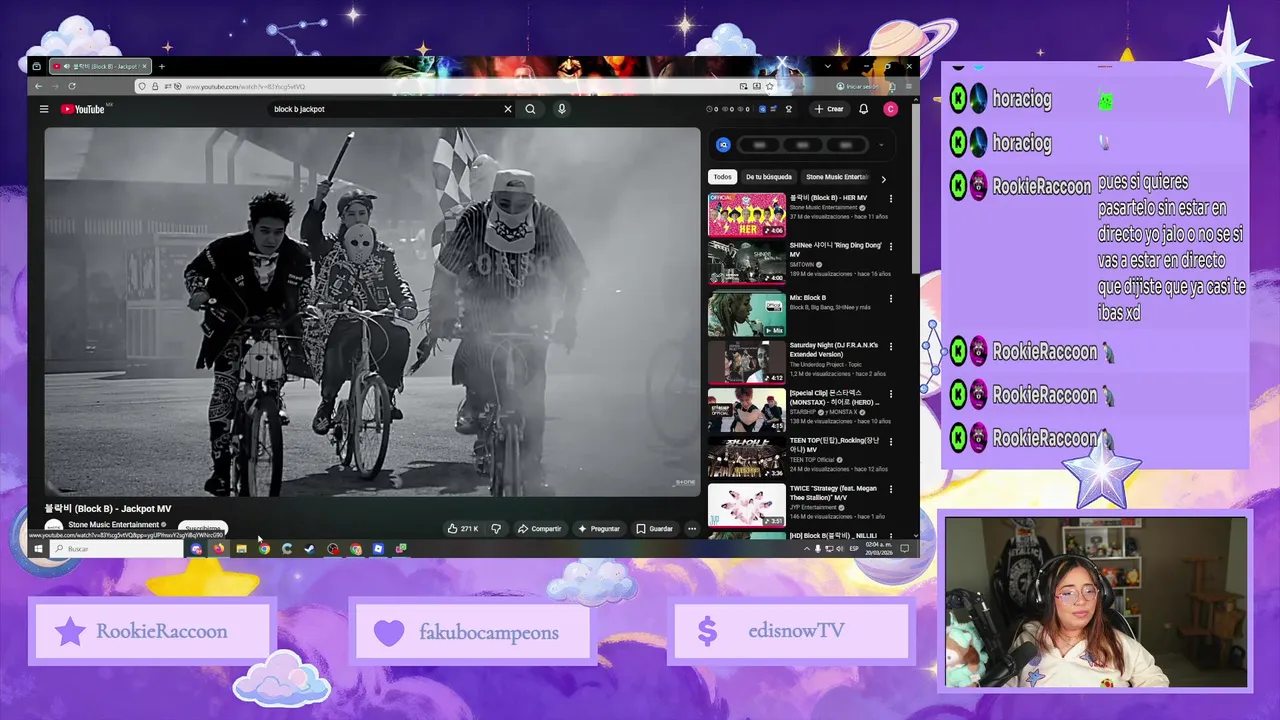Go to the YouTube home logo

coord(83,109)
